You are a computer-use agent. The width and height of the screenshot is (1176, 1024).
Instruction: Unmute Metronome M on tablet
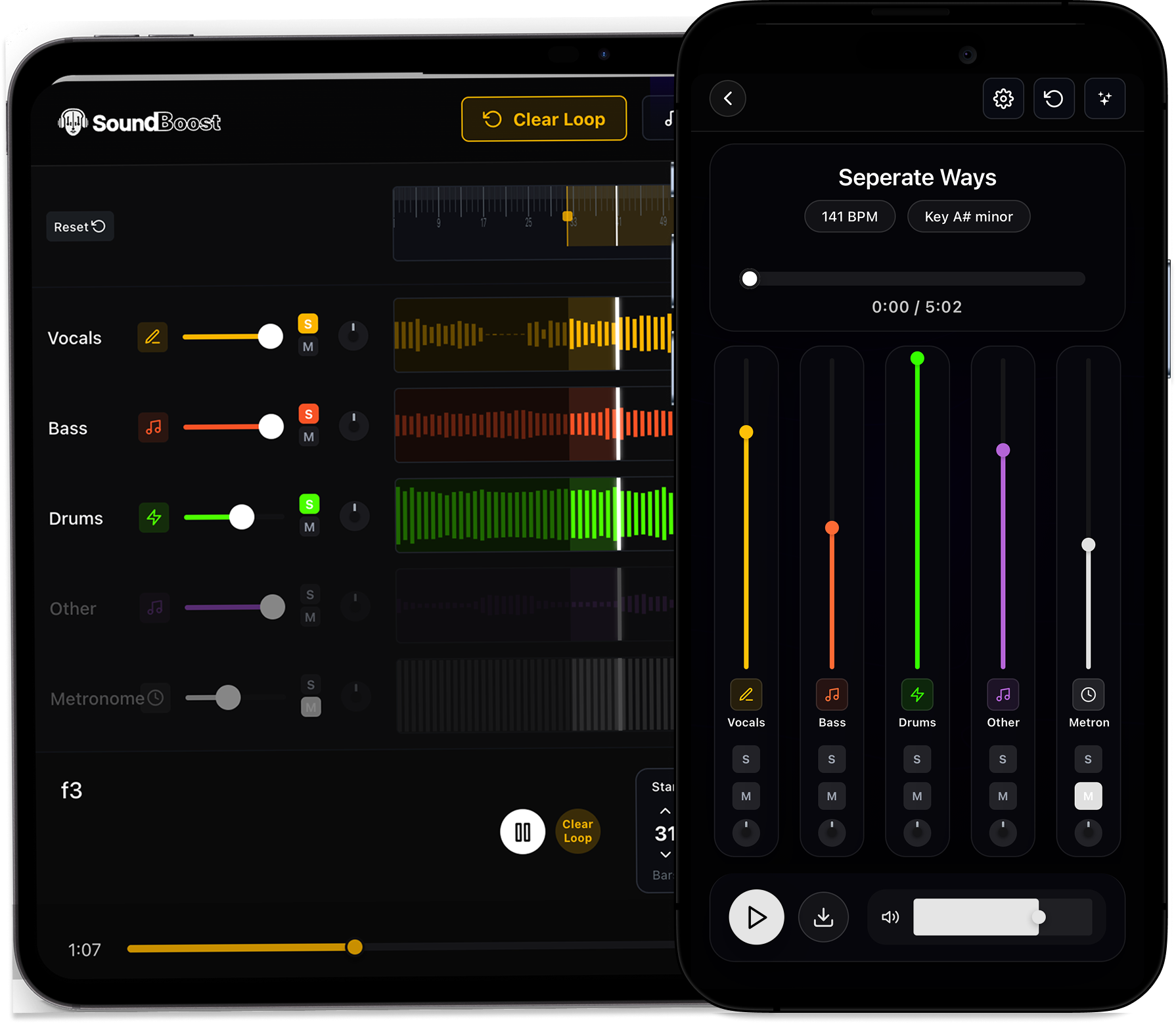[311, 707]
